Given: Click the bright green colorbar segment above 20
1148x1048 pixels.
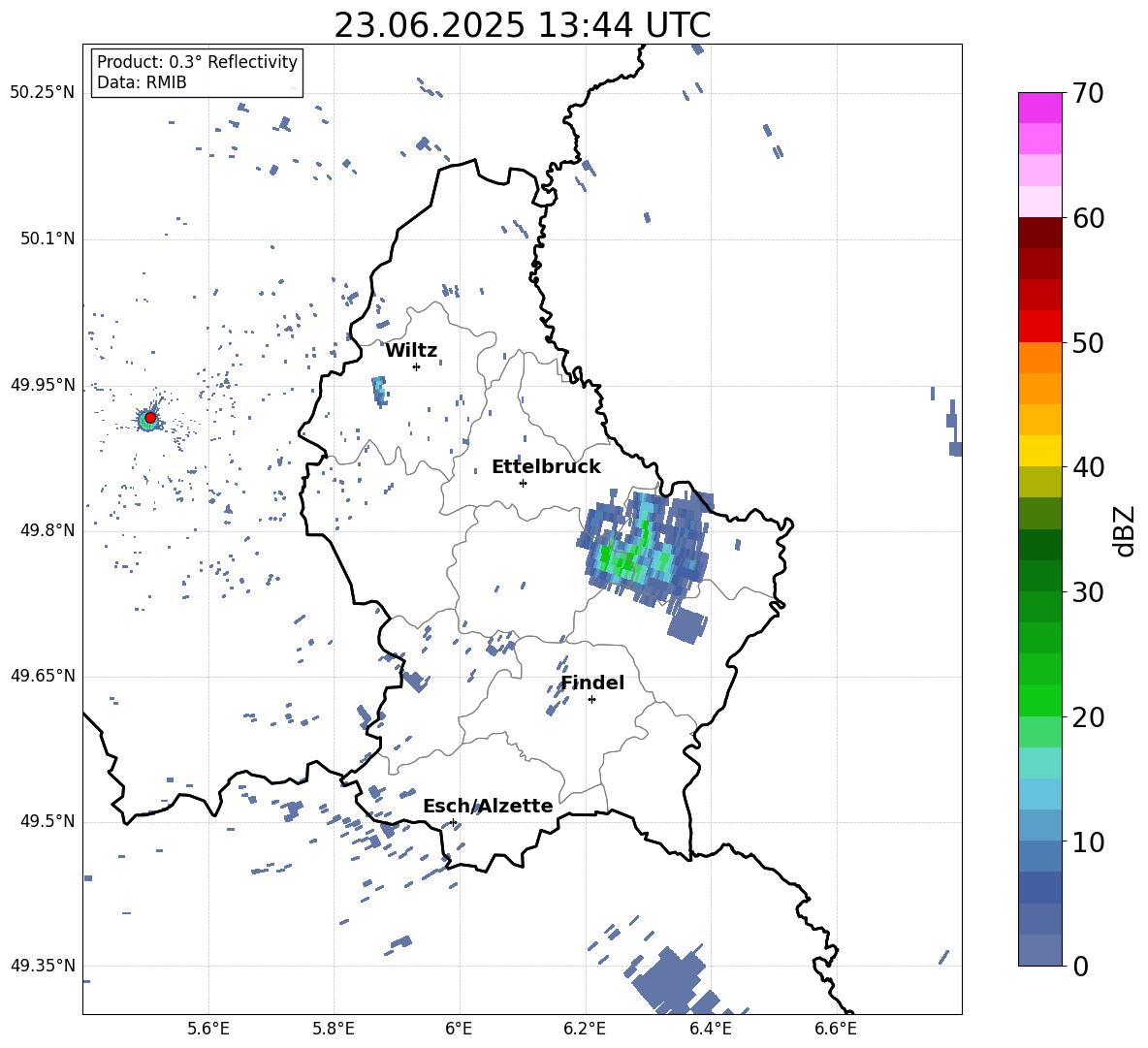Looking at the screenshot, I should (1039, 700).
